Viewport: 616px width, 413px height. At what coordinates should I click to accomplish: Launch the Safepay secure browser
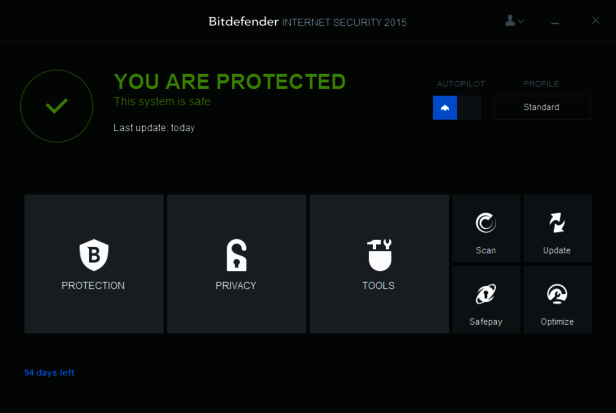486,299
